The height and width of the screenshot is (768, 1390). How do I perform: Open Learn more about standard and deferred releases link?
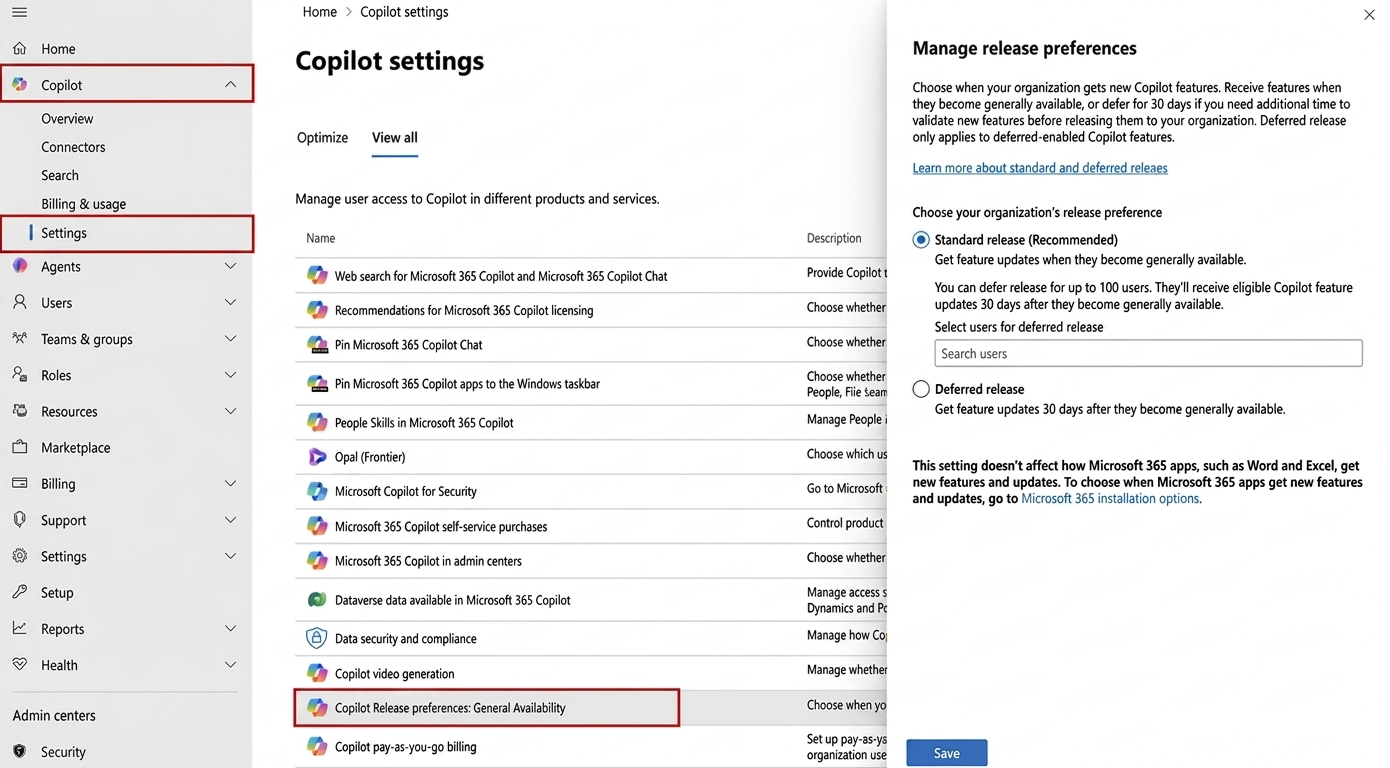coord(1040,168)
